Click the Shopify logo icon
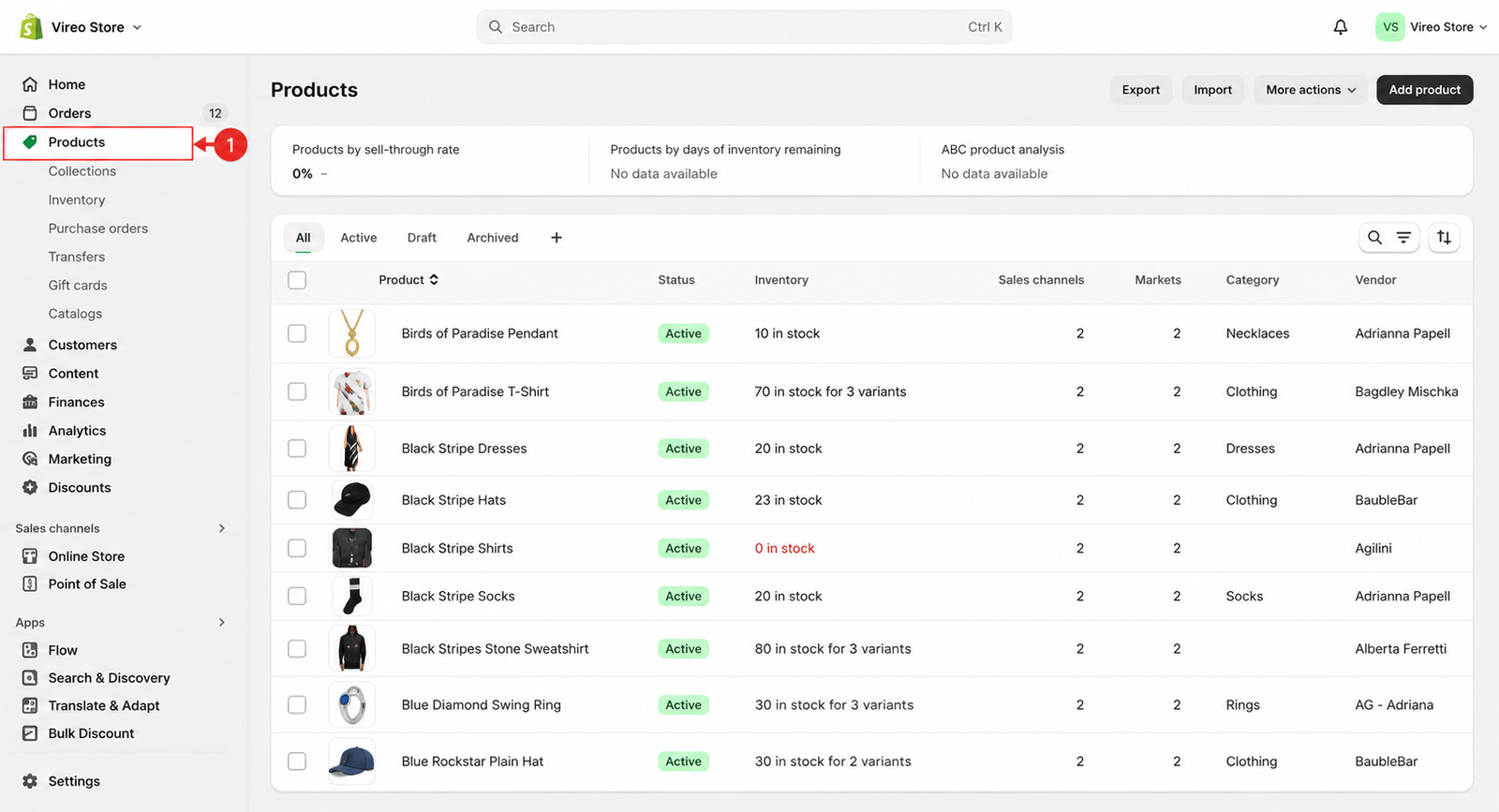1499x812 pixels. (x=31, y=27)
